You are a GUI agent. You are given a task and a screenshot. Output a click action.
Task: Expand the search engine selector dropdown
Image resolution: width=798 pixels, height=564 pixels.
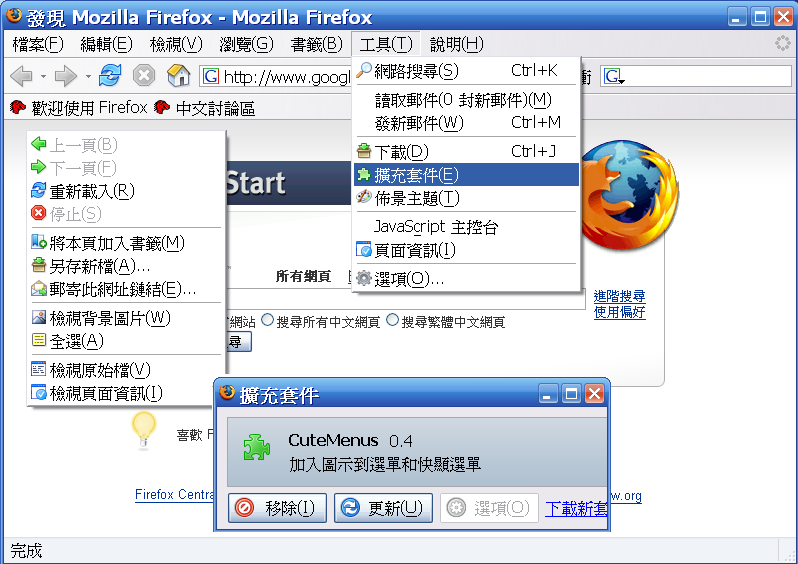pos(614,77)
